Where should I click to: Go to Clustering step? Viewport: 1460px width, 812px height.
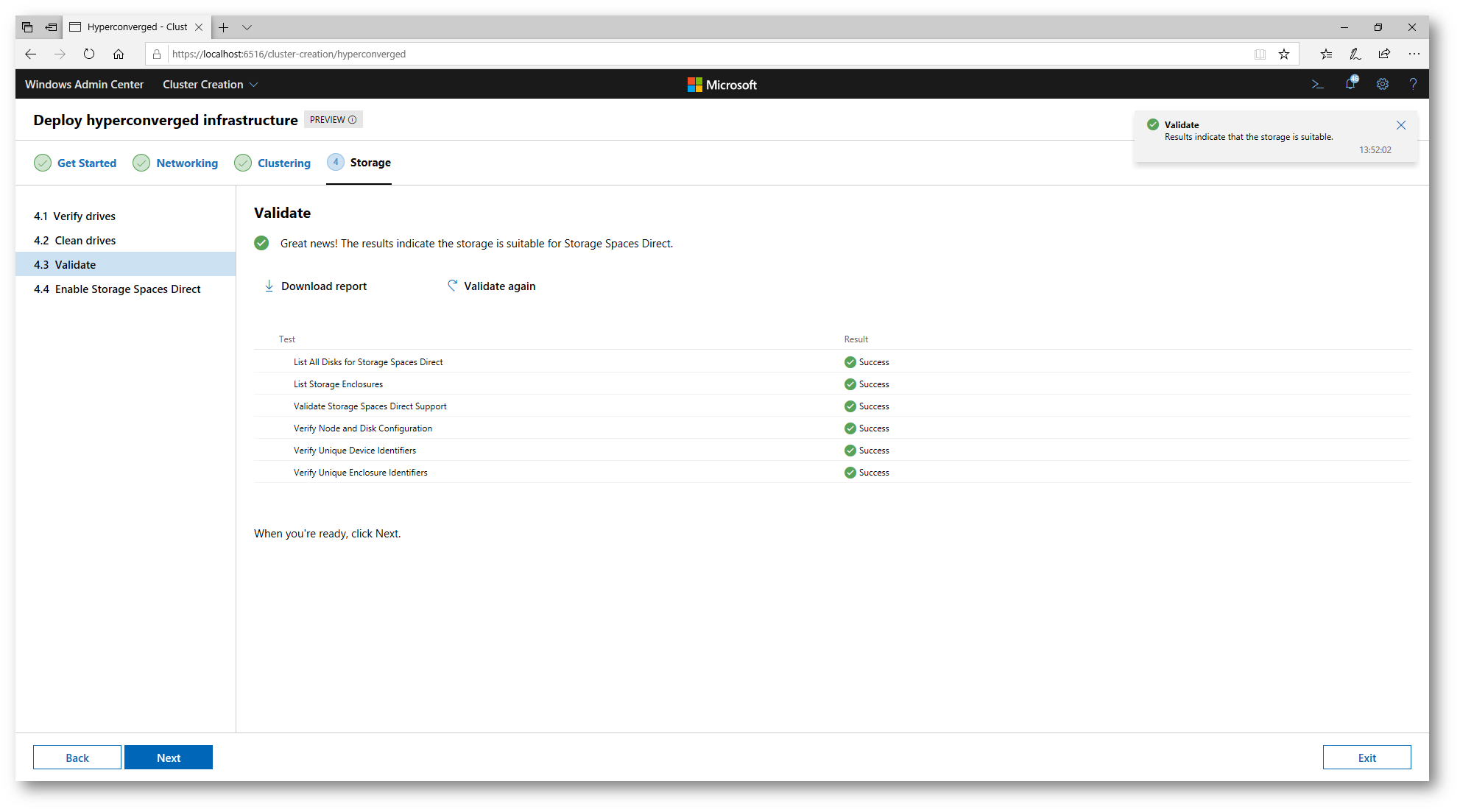pos(272,163)
